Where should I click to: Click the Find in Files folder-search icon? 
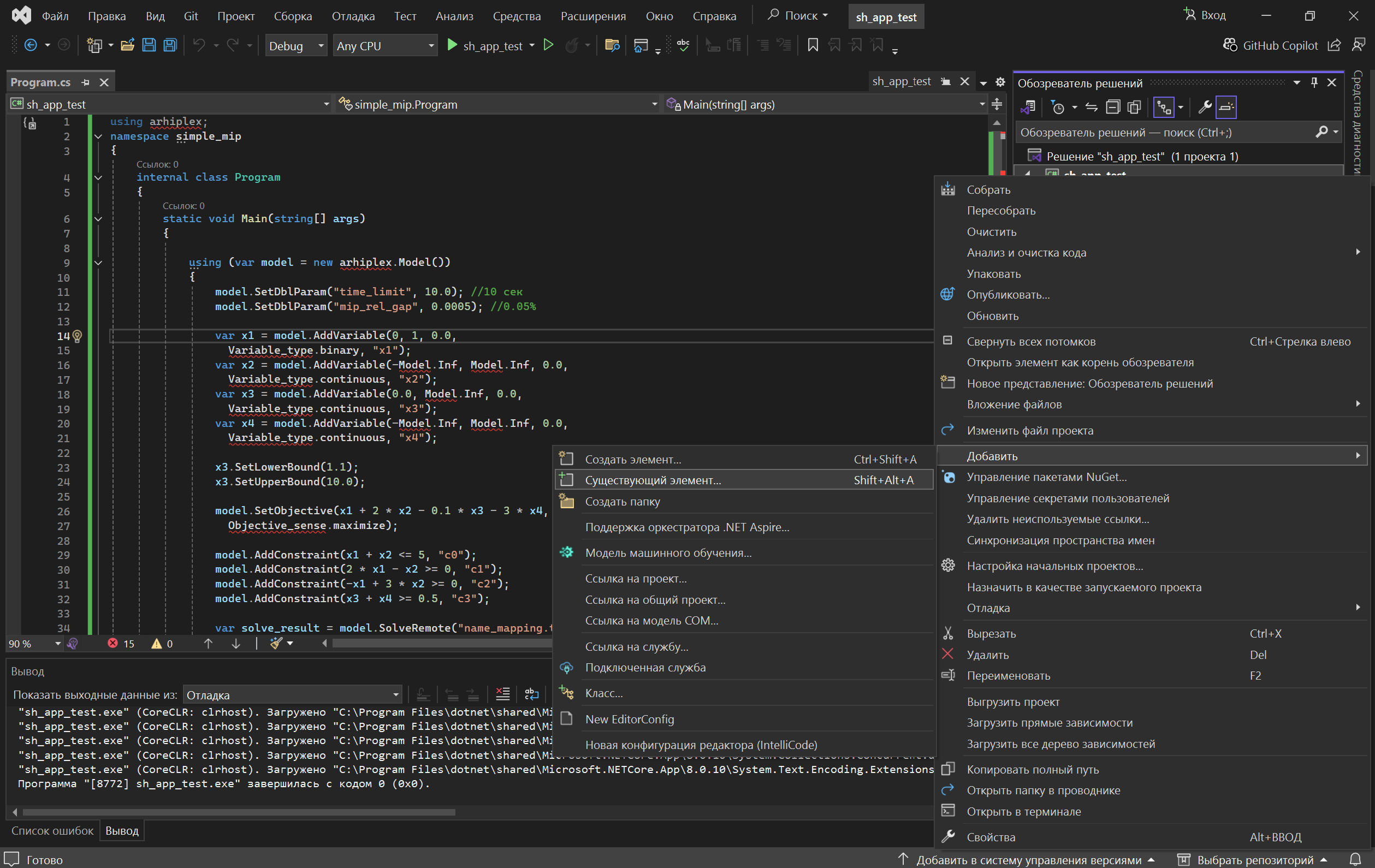(x=612, y=46)
